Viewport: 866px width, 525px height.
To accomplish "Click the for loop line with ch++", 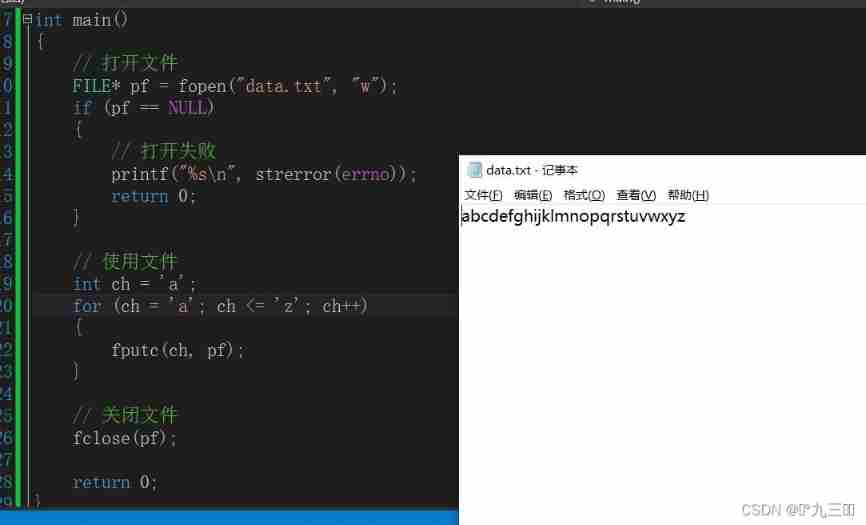I will [x=220, y=306].
